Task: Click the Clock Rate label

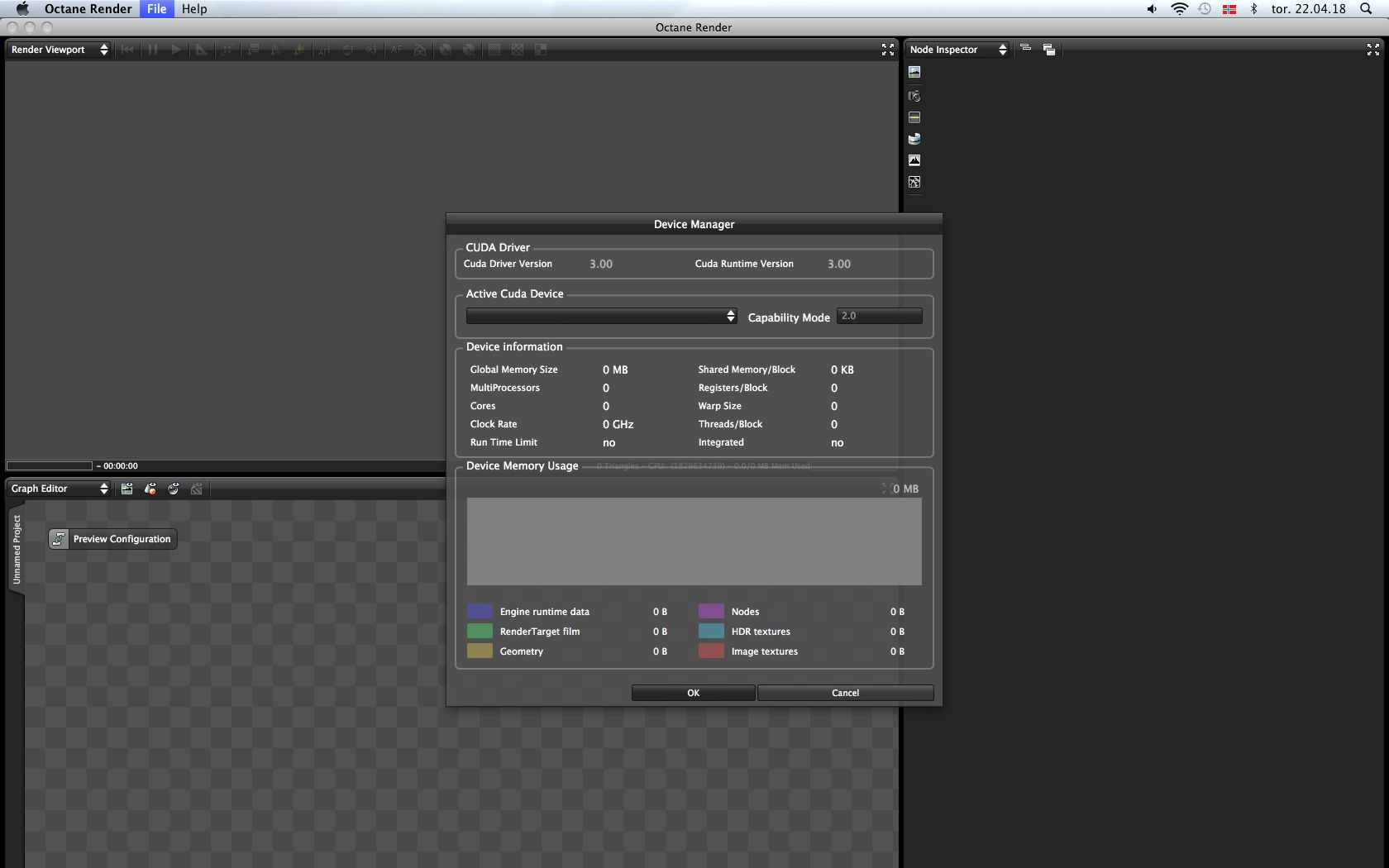Action: (494, 424)
